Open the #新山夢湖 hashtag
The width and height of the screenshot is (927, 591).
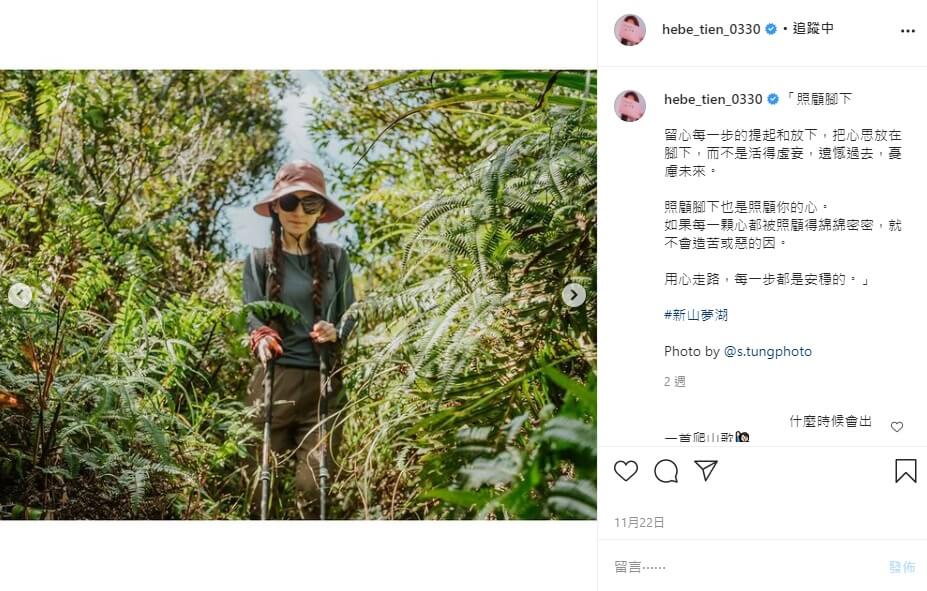(x=696, y=315)
